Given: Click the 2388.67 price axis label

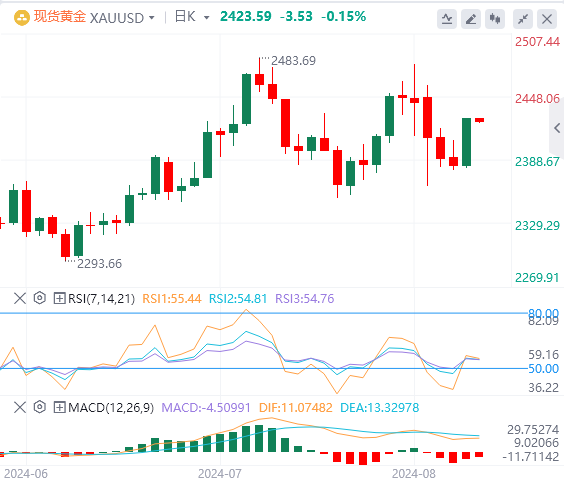Looking at the screenshot, I should (x=537, y=162).
